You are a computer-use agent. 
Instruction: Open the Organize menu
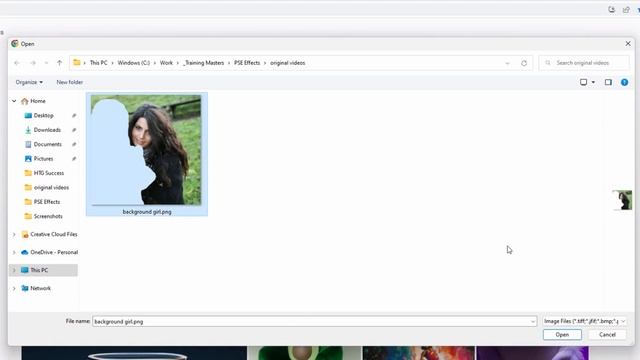point(29,82)
